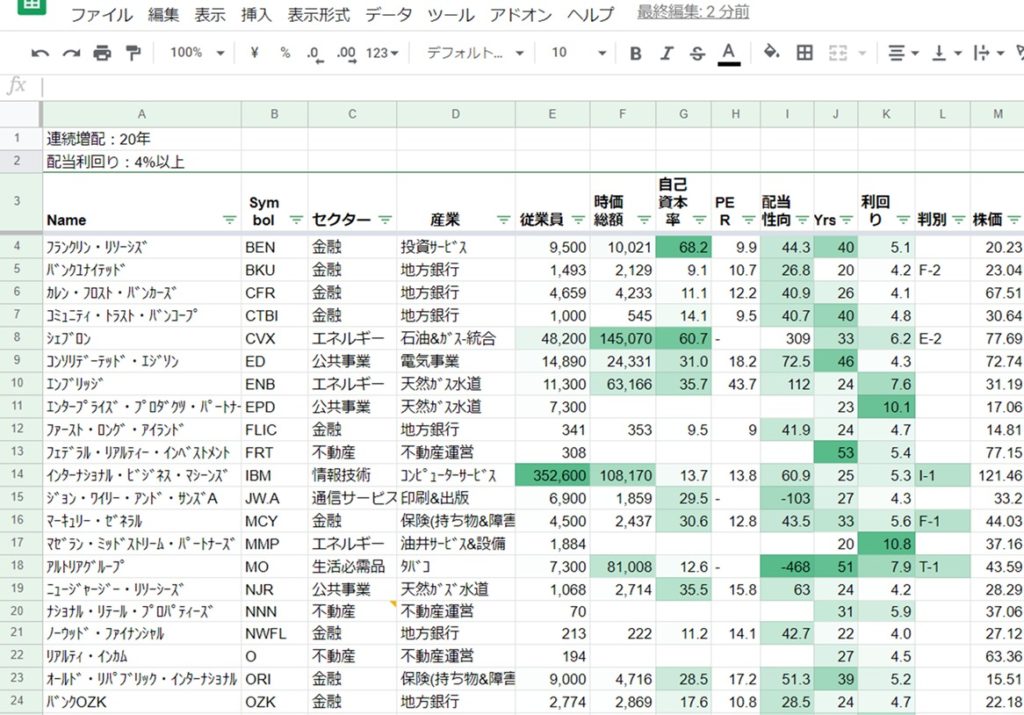Open the 最終編集 revision history link

[x=693, y=12]
